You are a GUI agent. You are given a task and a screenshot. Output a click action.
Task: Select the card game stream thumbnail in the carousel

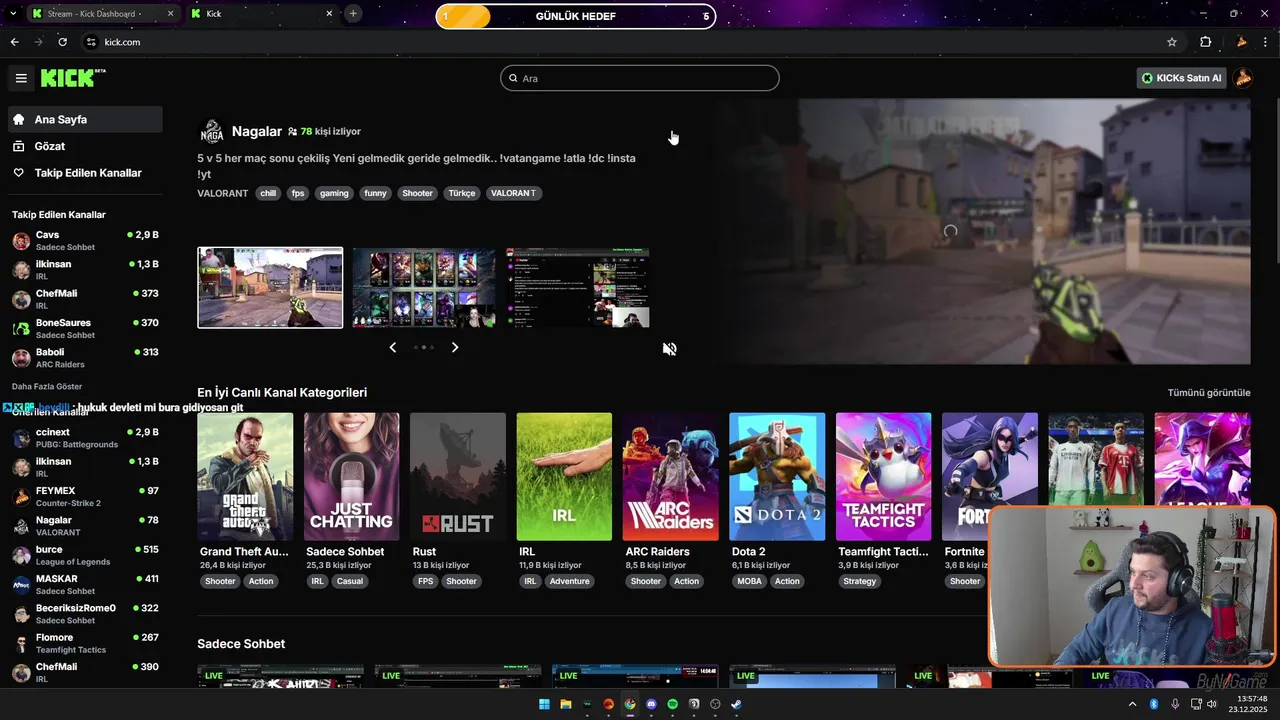[x=424, y=288]
